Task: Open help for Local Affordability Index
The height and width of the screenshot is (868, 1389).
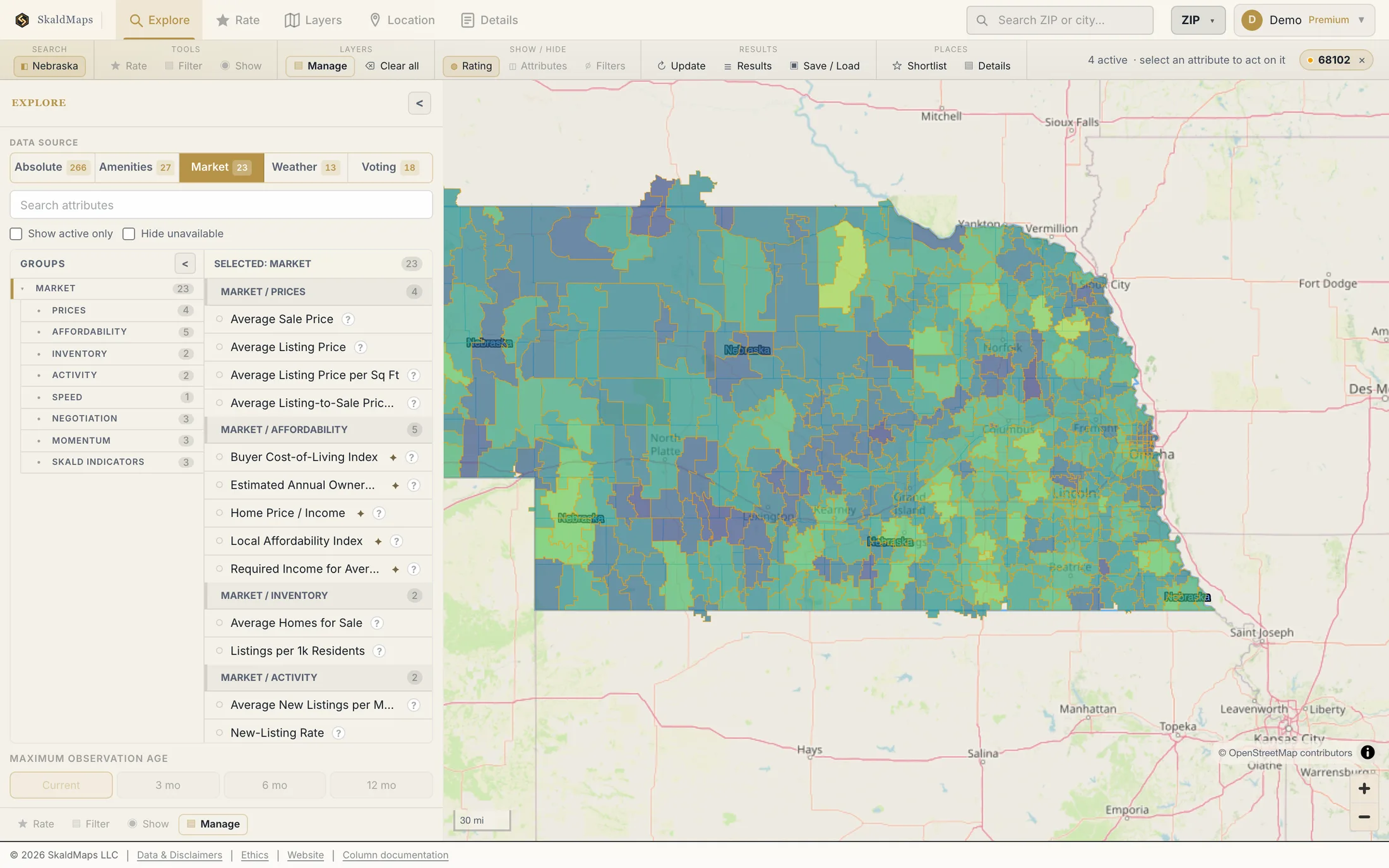Action: (x=396, y=541)
